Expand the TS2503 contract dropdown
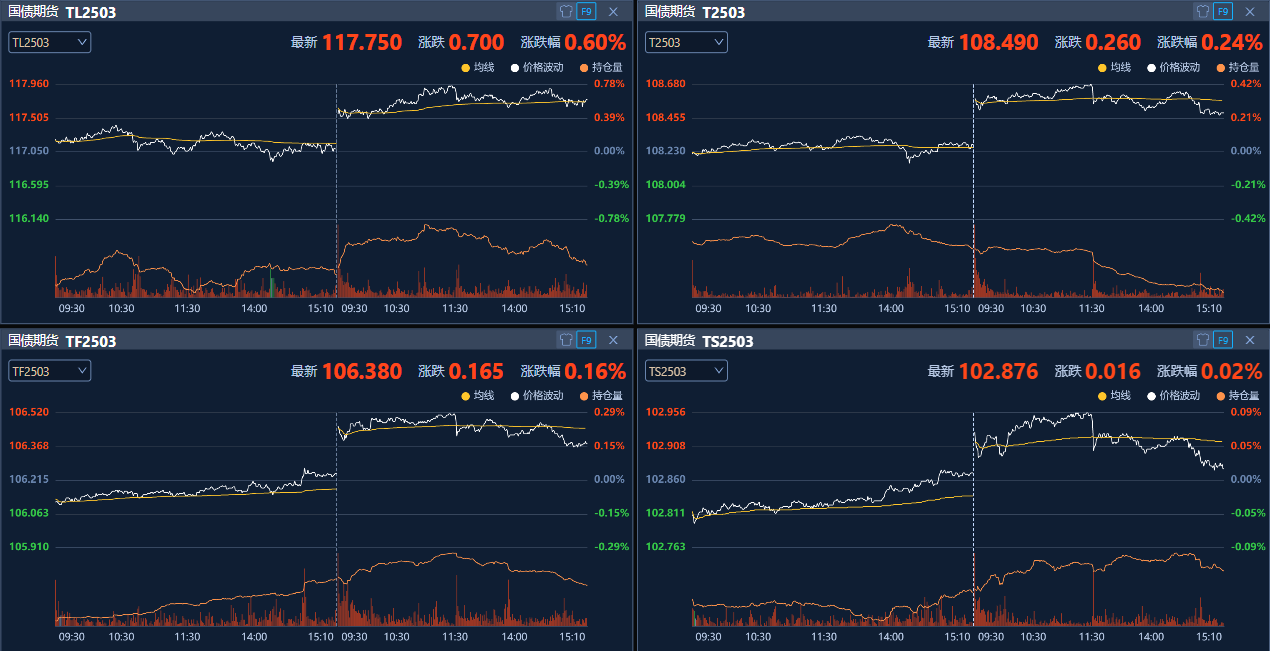This screenshot has height=651, width=1270. [x=686, y=371]
